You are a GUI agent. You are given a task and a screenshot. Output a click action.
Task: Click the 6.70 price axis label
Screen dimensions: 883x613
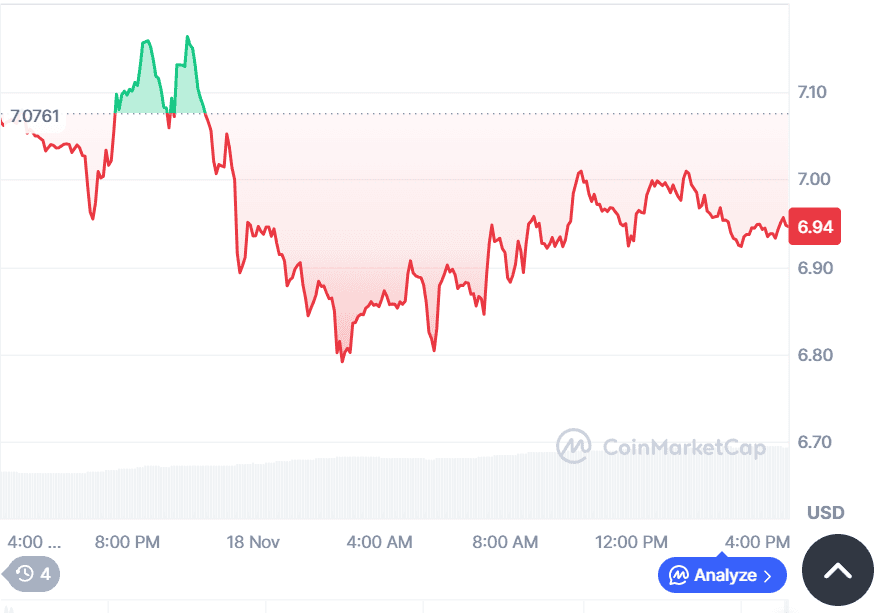[815, 442]
